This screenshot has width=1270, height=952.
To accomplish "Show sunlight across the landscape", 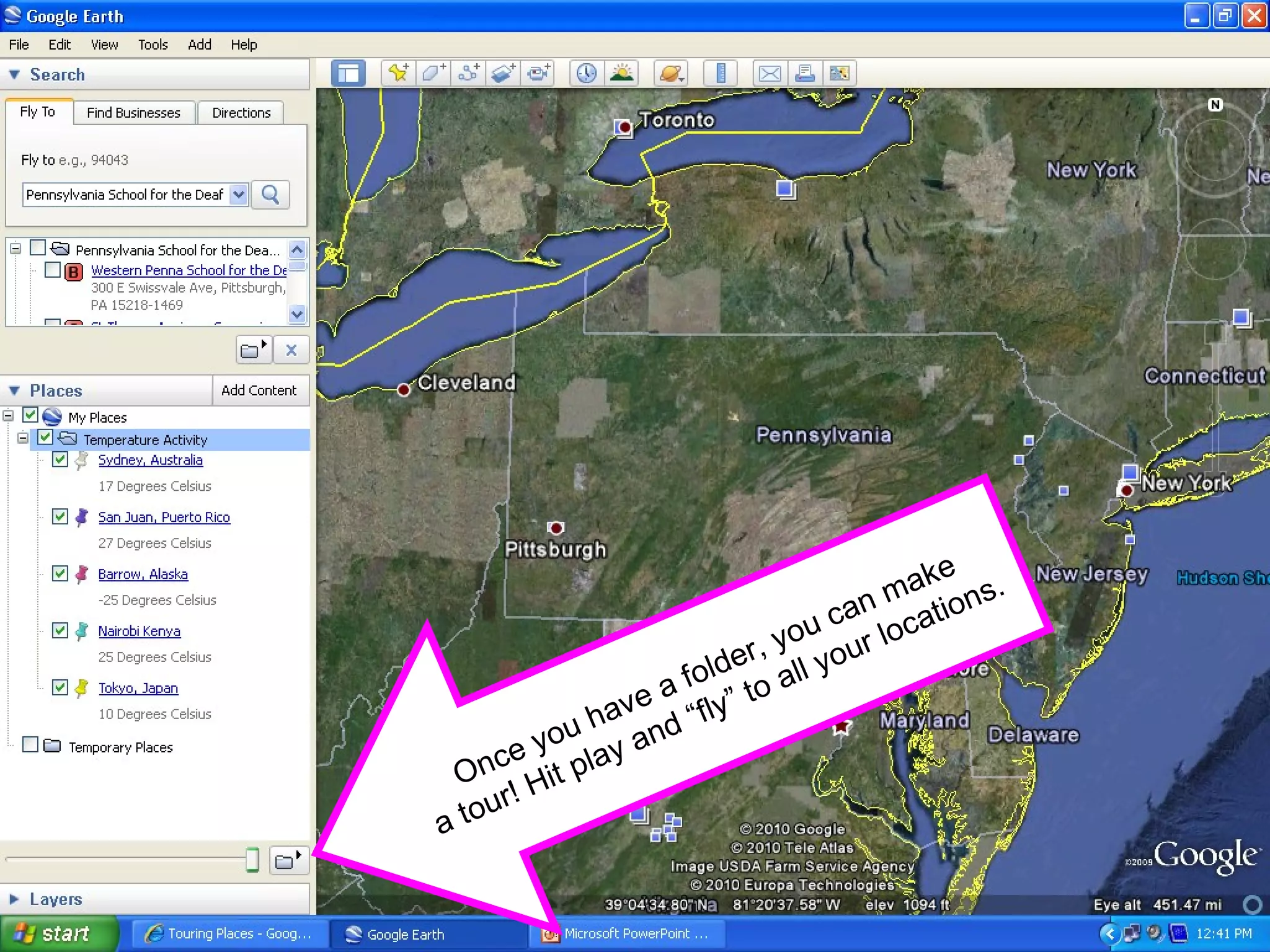I will pos(621,73).
